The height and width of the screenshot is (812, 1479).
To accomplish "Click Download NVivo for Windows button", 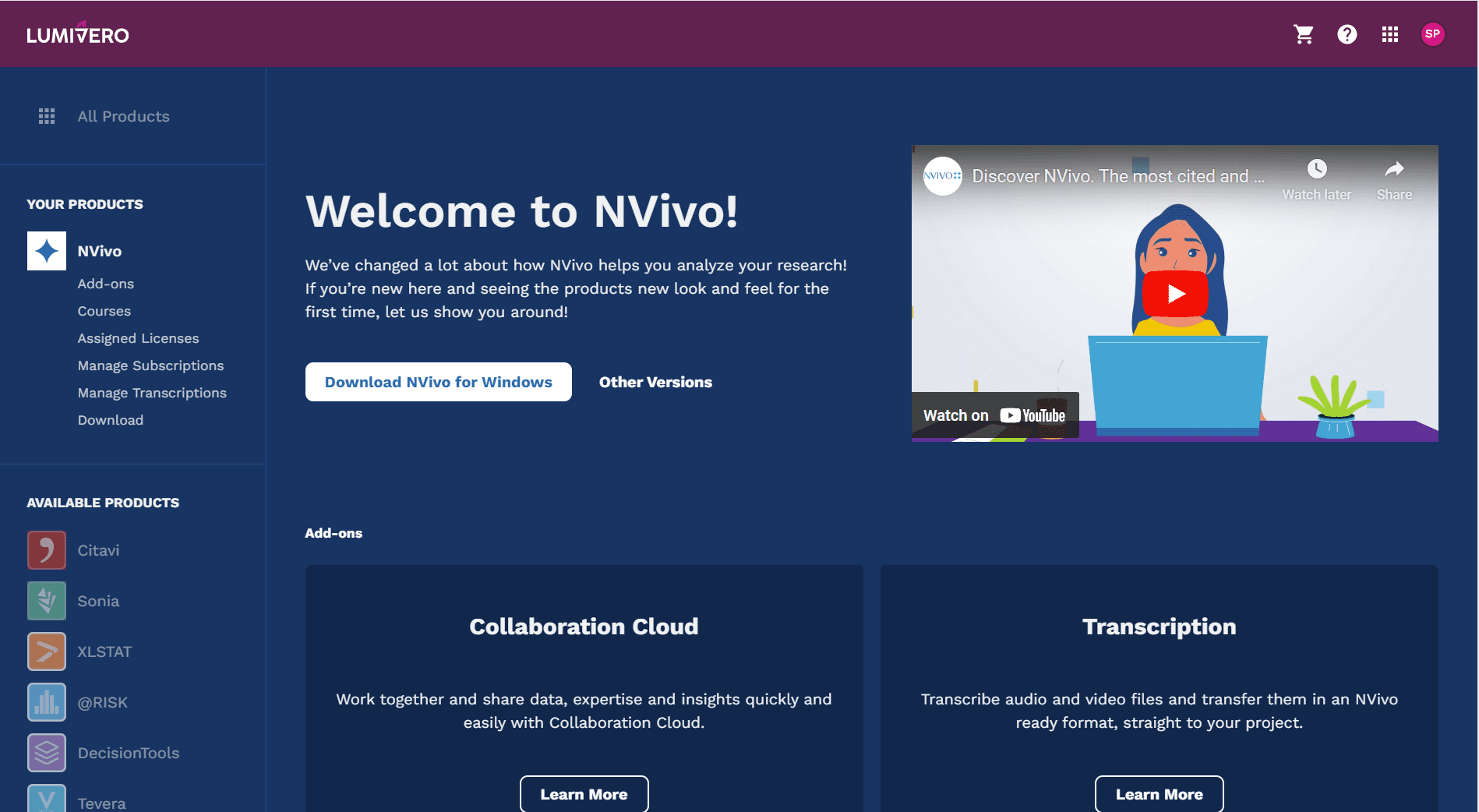I will click(438, 382).
